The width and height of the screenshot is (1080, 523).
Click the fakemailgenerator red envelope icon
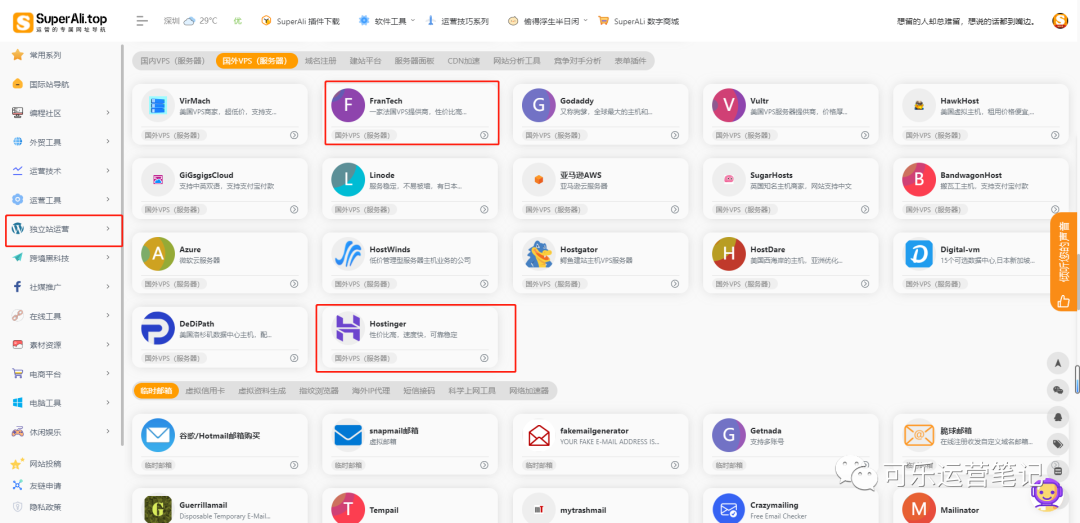pos(539,435)
